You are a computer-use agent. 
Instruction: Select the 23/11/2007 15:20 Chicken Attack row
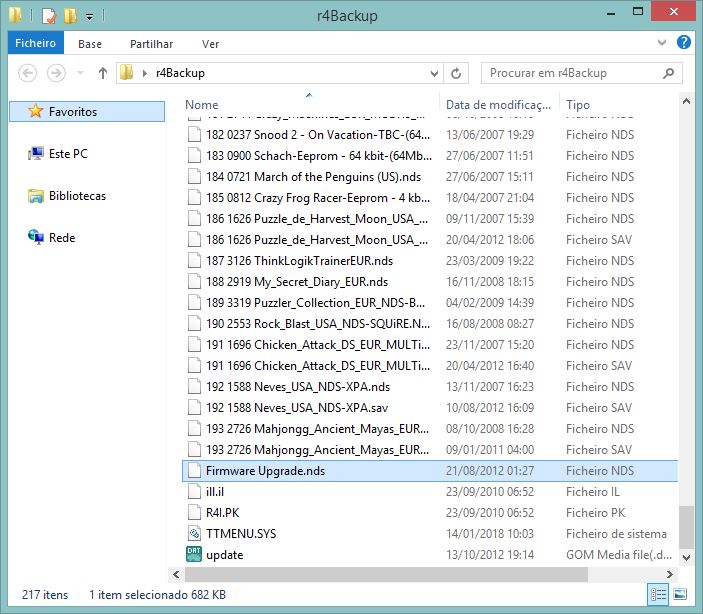(430, 344)
